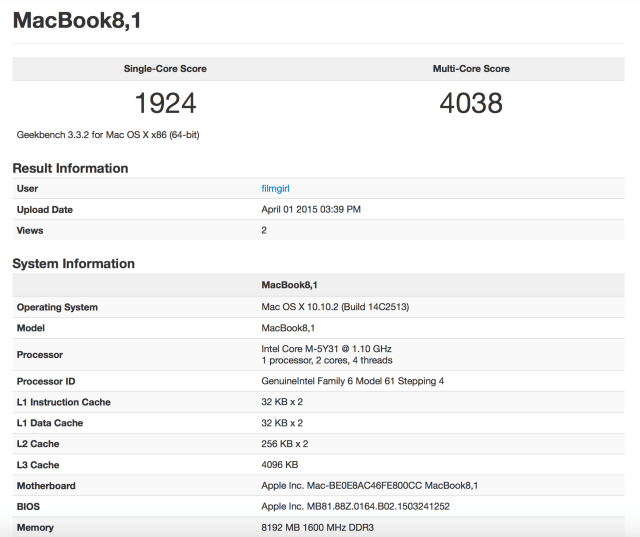Click the System Information section heading

[x=73, y=264]
